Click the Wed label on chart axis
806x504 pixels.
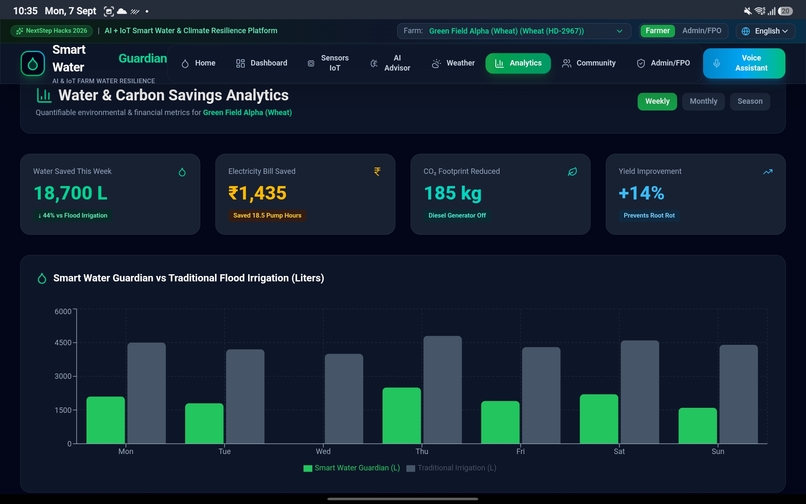pos(323,452)
